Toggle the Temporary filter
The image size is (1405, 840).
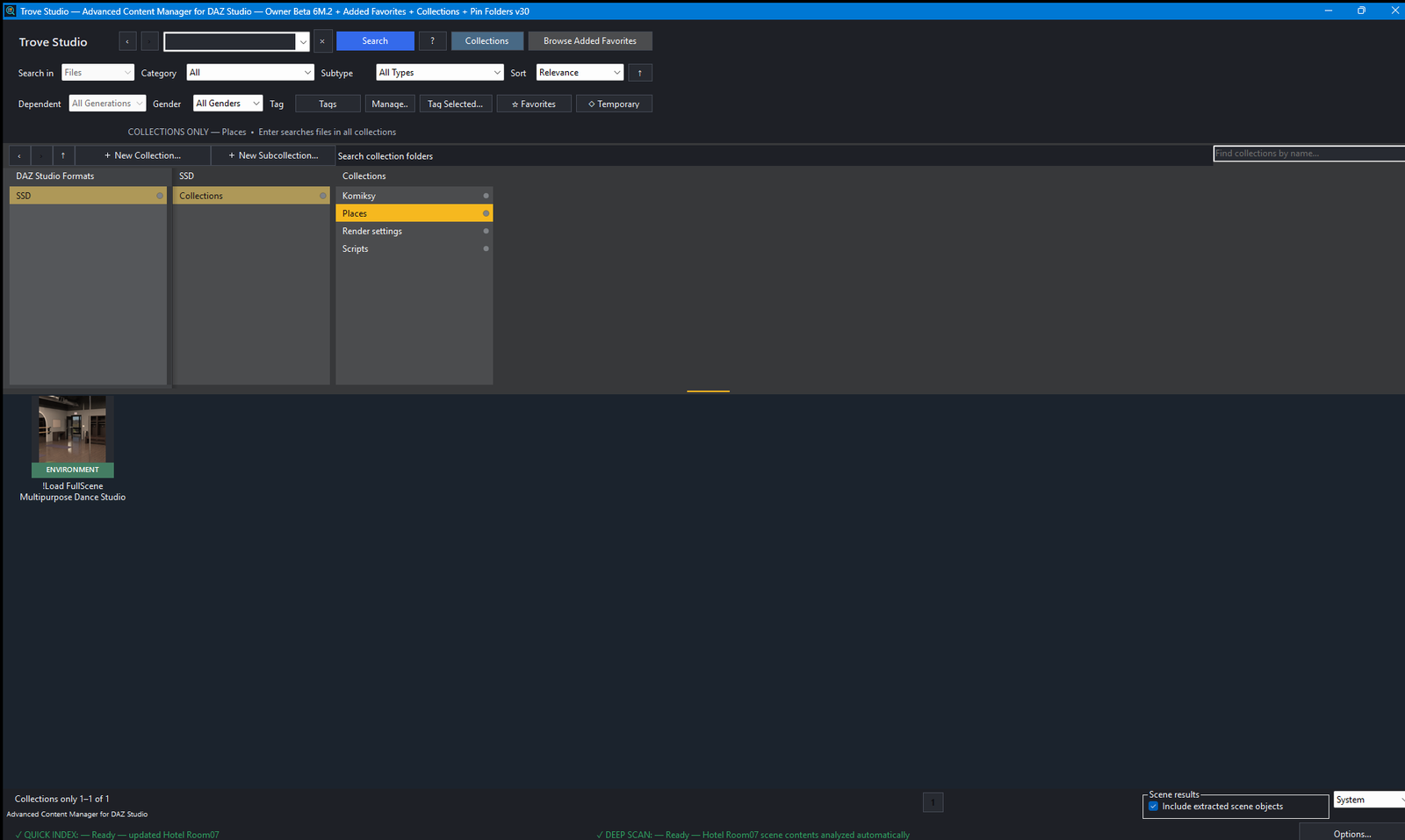pos(614,104)
